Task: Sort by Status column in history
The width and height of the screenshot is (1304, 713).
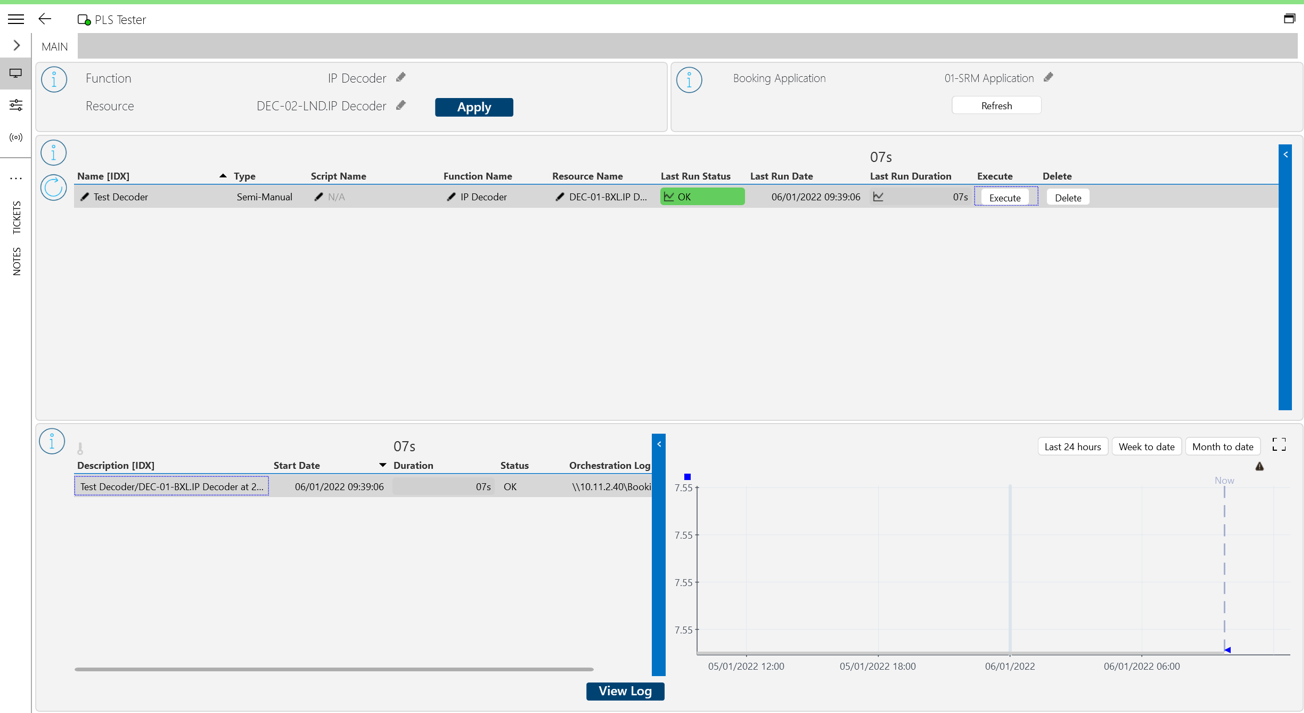Action: coord(514,465)
